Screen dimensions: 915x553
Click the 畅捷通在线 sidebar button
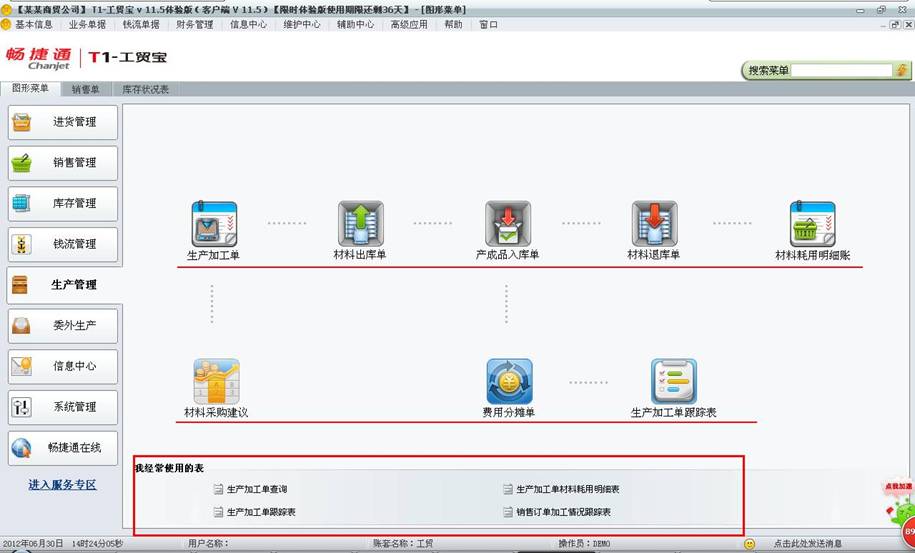coord(63,448)
